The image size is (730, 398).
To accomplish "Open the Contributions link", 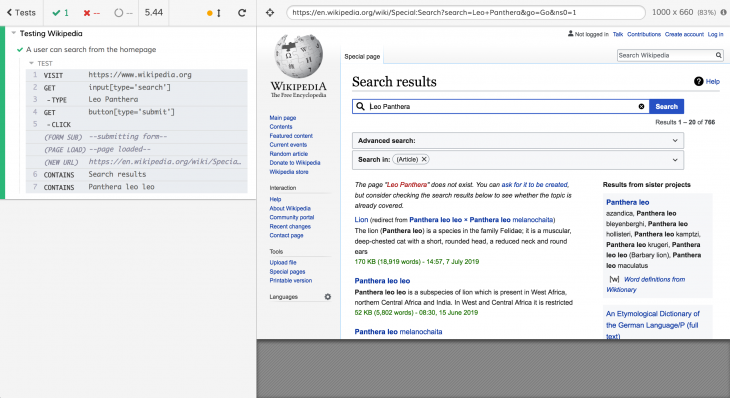I will [x=644, y=34].
